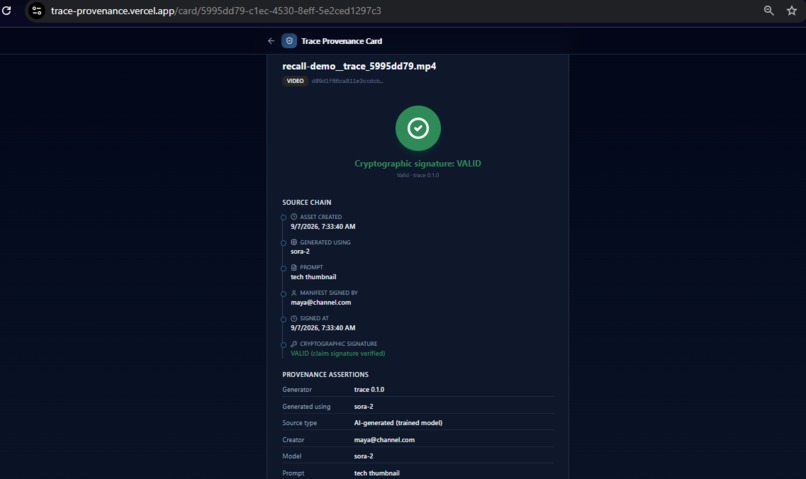Click the icon beside Generated Using
Image resolution: width=806 pixels, height=479 pixels.
pyautogui.click(x=294, y=242)
